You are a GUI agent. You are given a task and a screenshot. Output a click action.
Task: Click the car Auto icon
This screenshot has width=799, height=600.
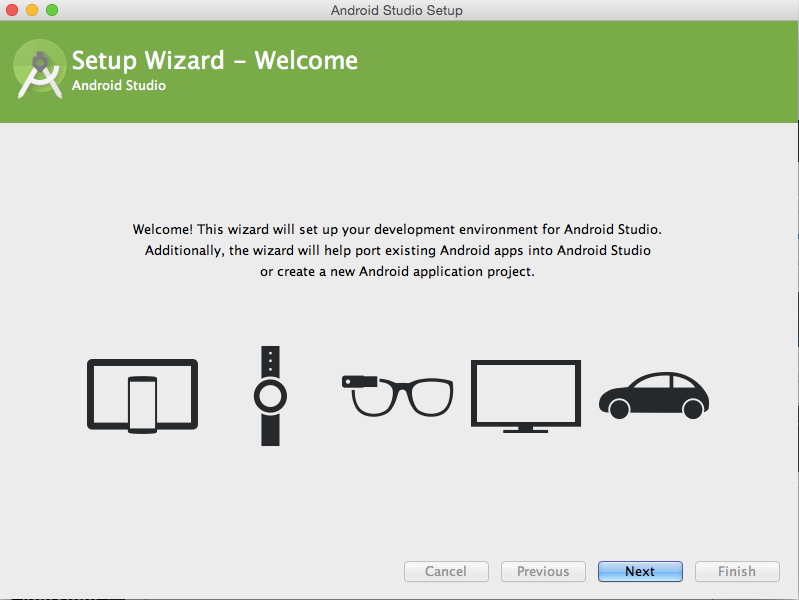click(654, 396)
